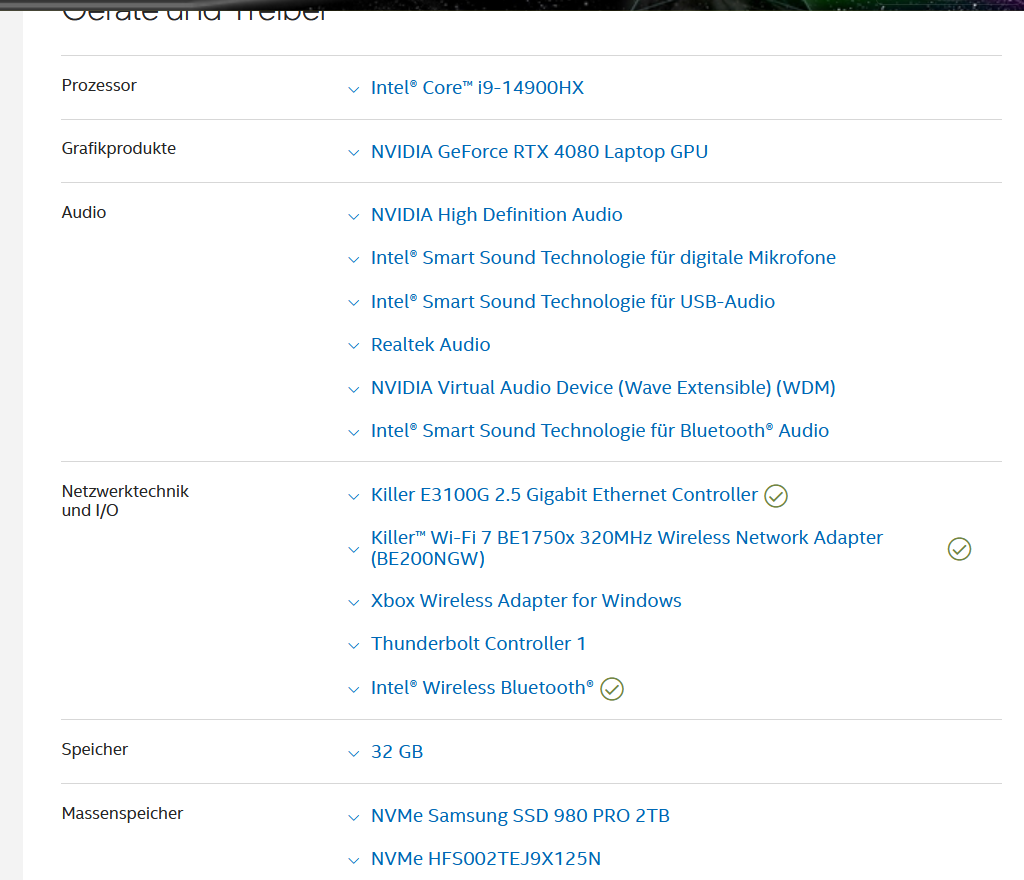Expand Xbox Wireless Adapter chevron
1024x880 pixels.
pos(353,602)
